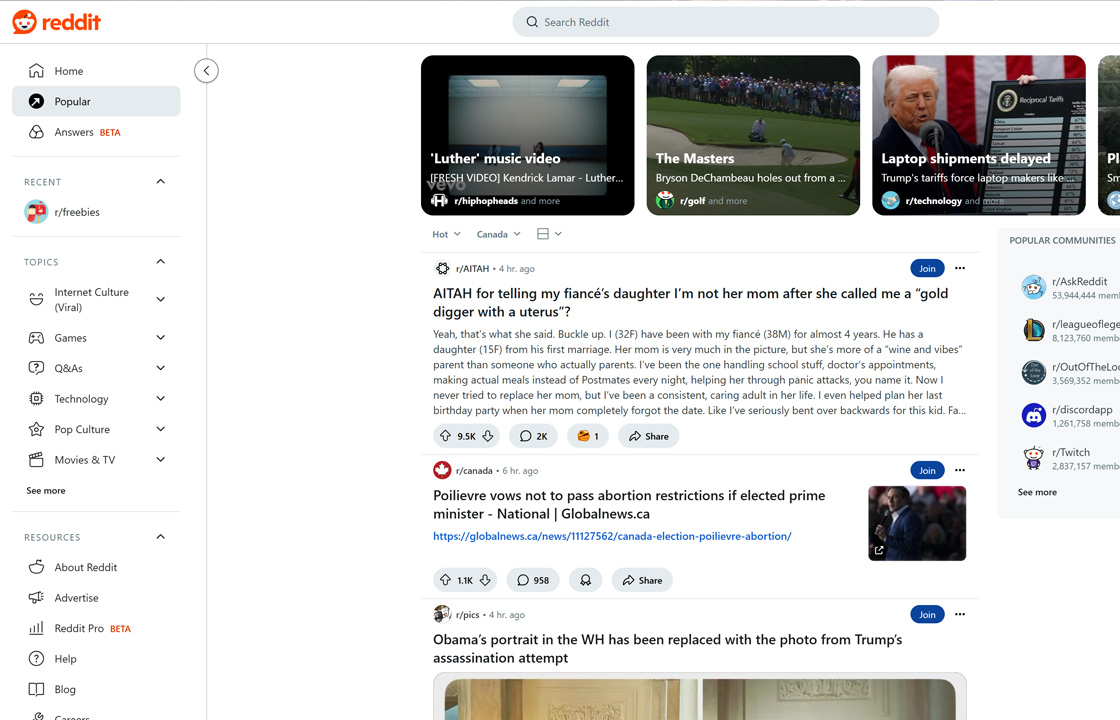Open About Reddit page
The height and width of the screenshot is (720, 1120).
(x=96, y=567)
